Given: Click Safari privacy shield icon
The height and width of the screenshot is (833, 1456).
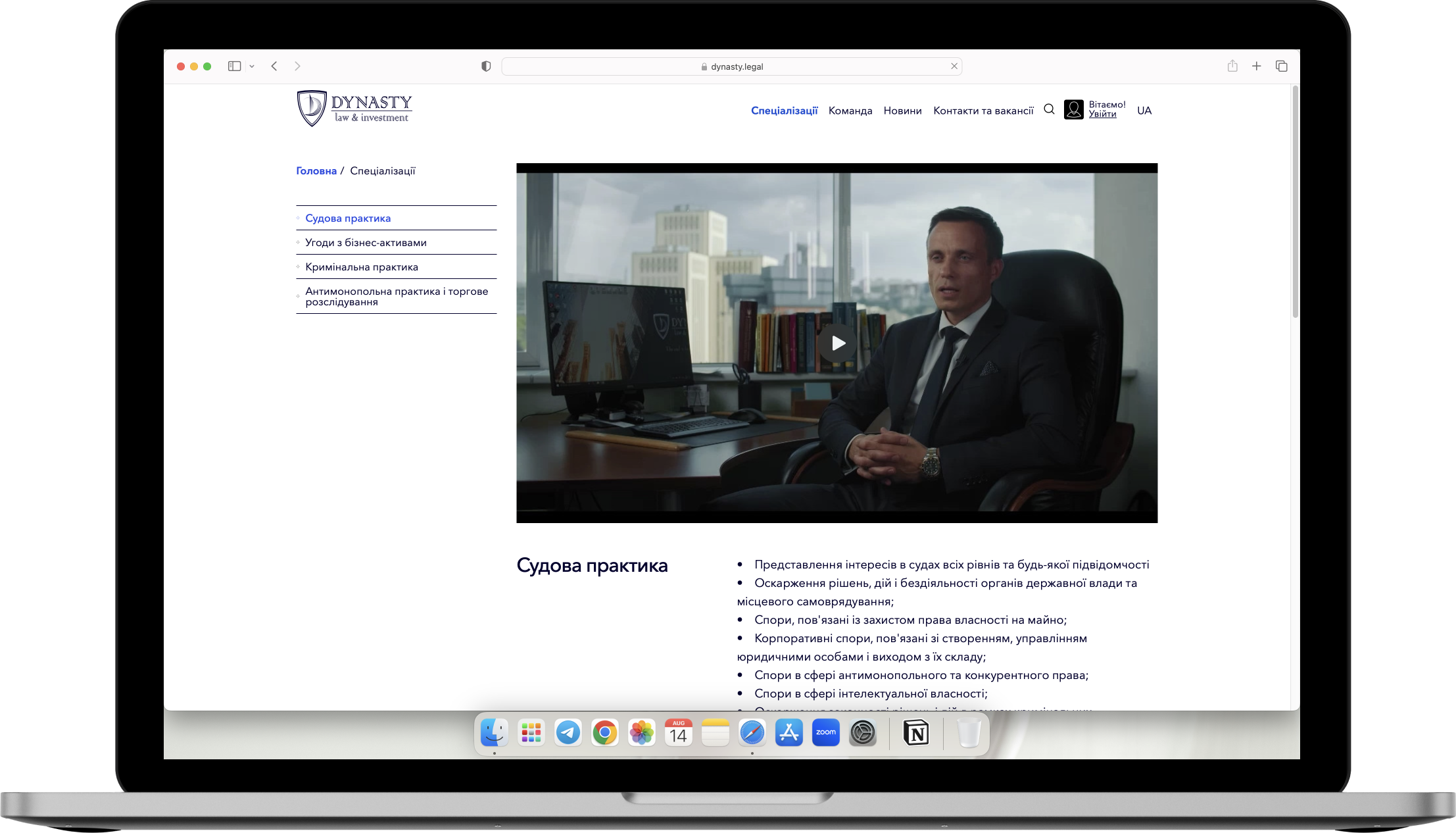Looking at the screenshot, I should [x=486, y=66].
